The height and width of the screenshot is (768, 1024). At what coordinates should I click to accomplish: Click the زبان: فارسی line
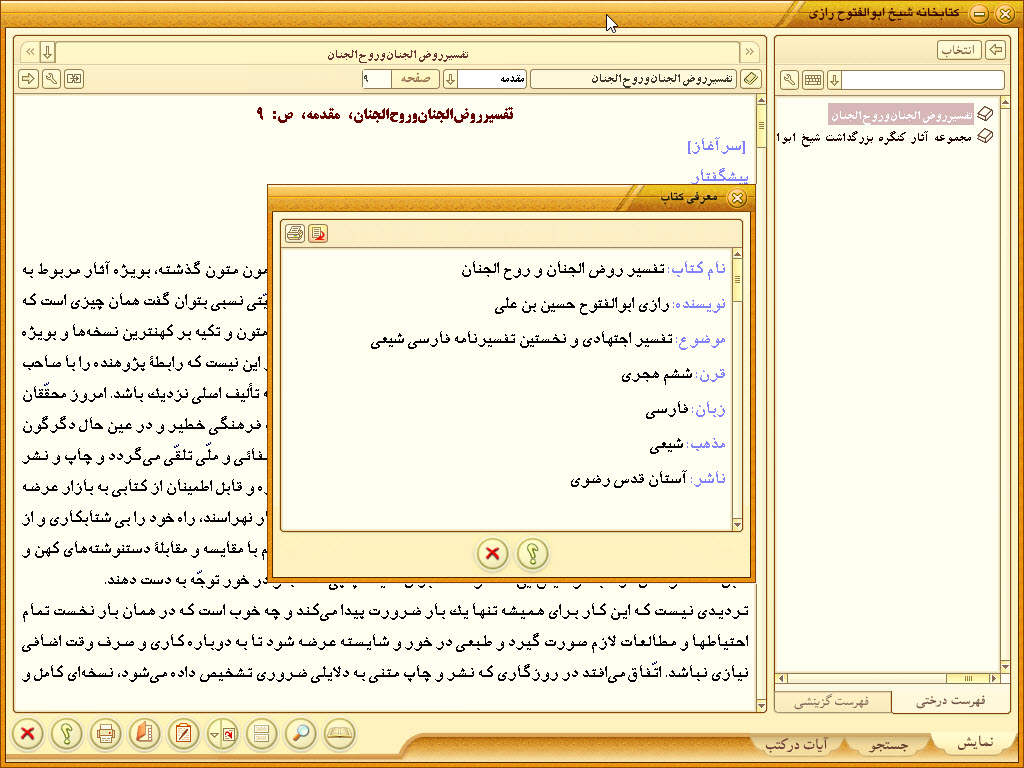686,410
